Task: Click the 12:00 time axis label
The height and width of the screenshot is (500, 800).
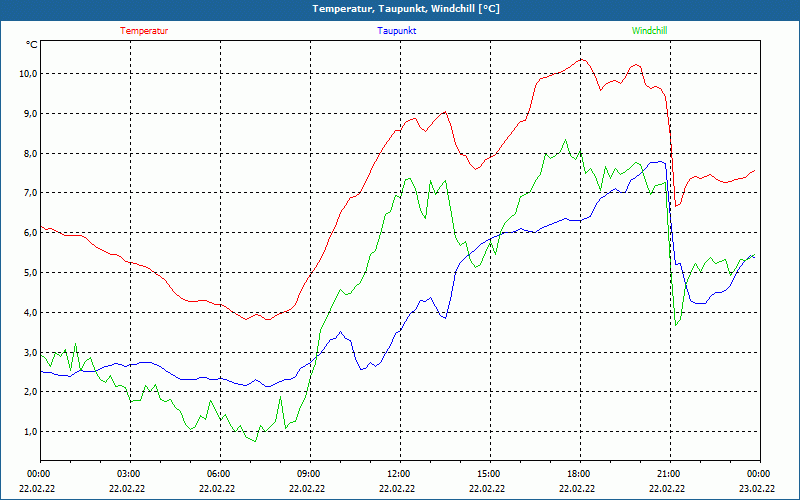Action: (x=400, y=474)
